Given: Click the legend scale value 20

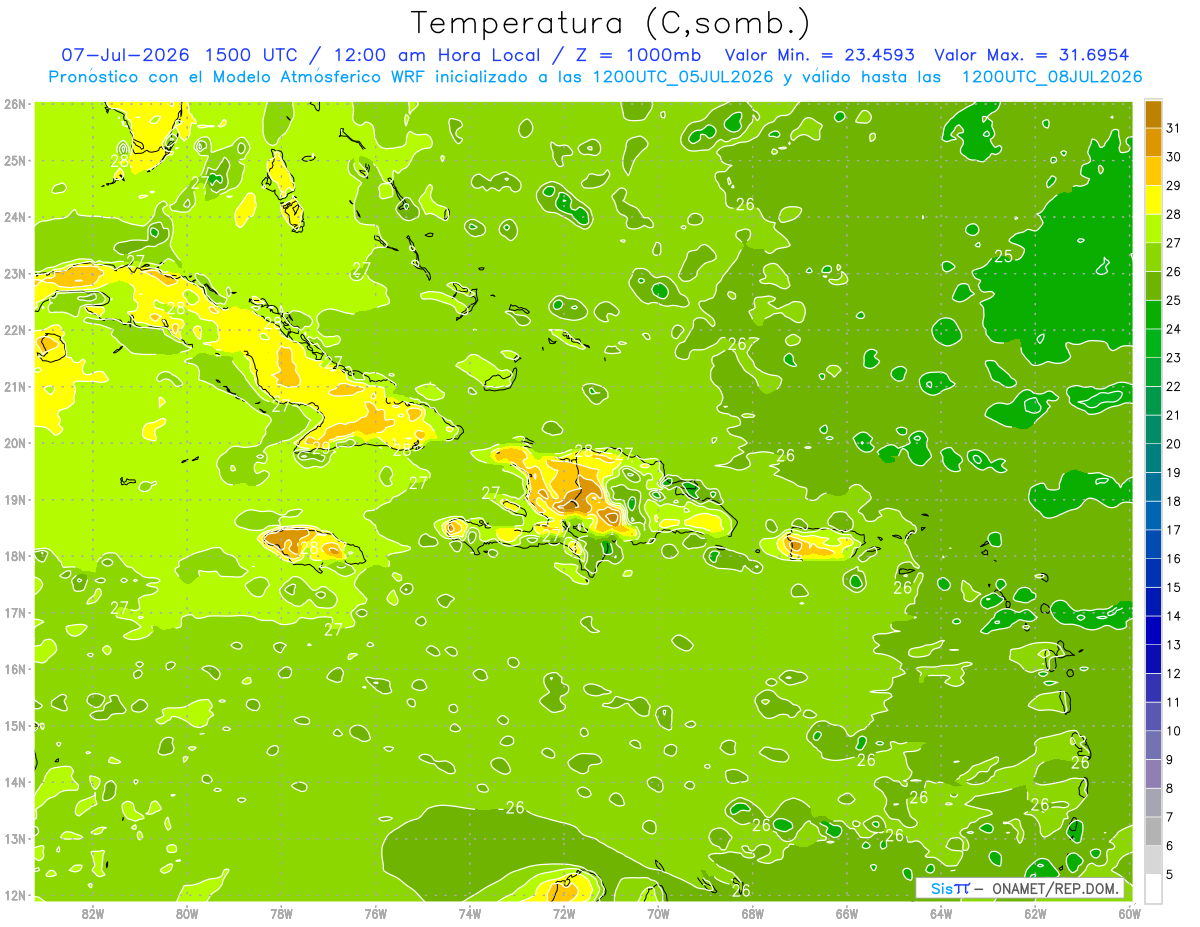Looking at the screenshot, I should [1174, 444].
